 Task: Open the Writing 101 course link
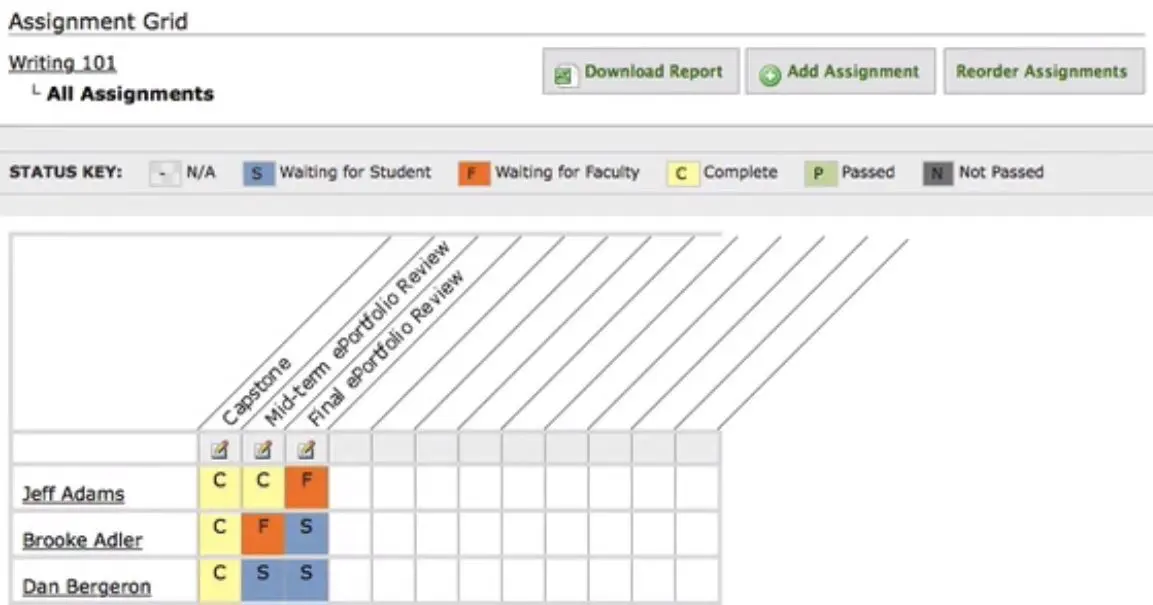[62, 63]
